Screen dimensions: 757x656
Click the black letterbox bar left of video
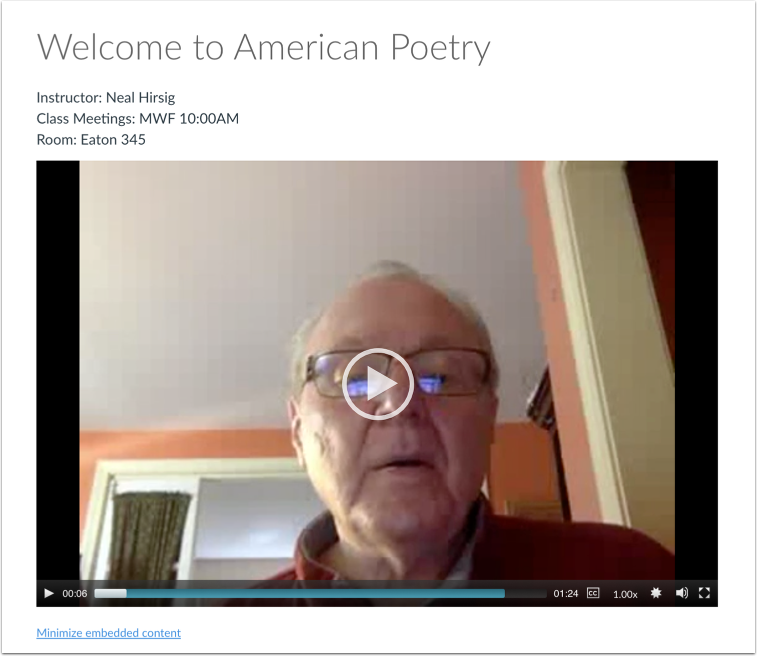[58, 370]
